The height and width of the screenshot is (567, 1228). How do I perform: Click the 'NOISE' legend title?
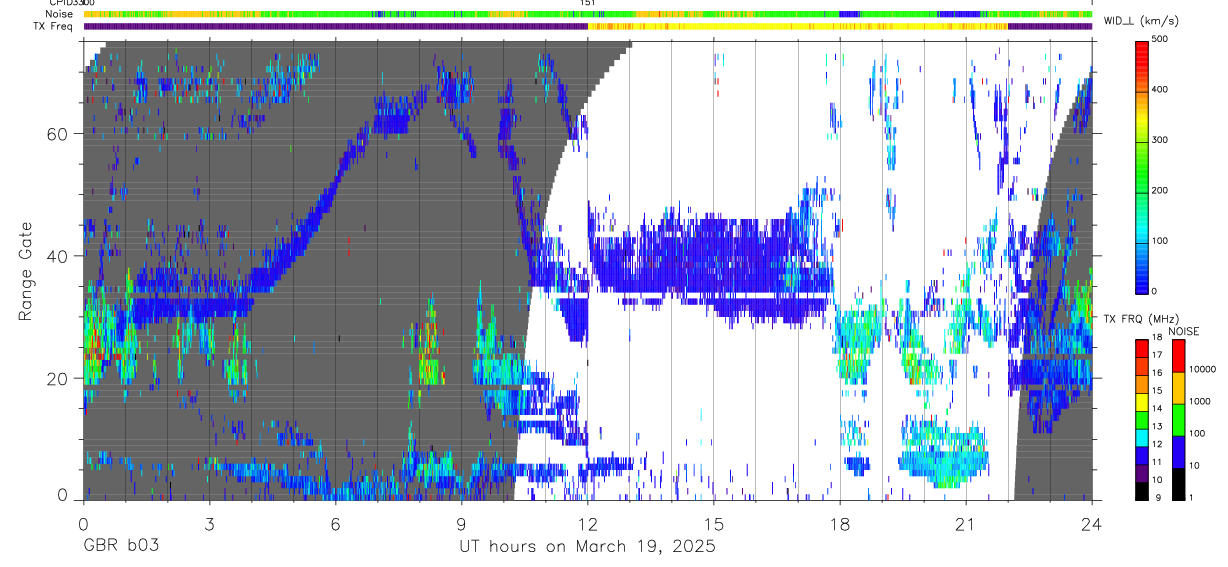(1185, 331)
